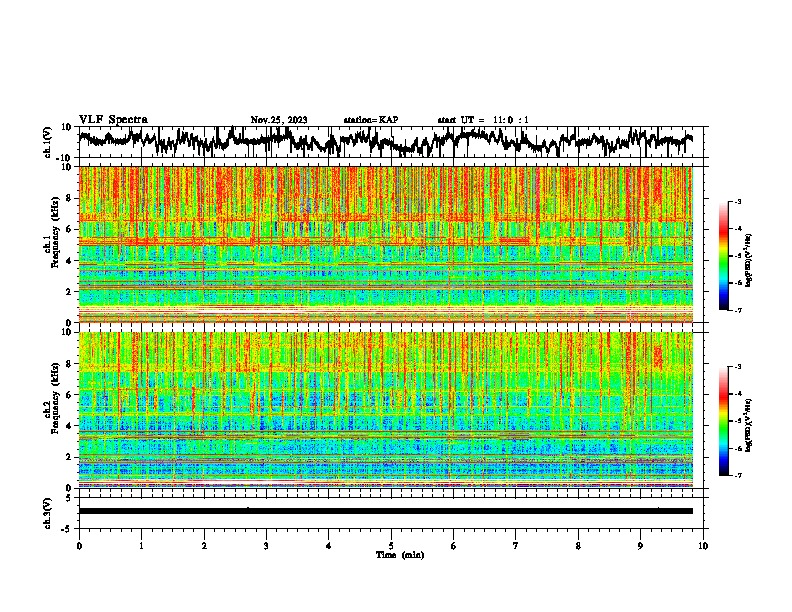Click the ch.2 "Frequency (kHz)" axis label
The image size is (792, 612).
tap(55, 398)
